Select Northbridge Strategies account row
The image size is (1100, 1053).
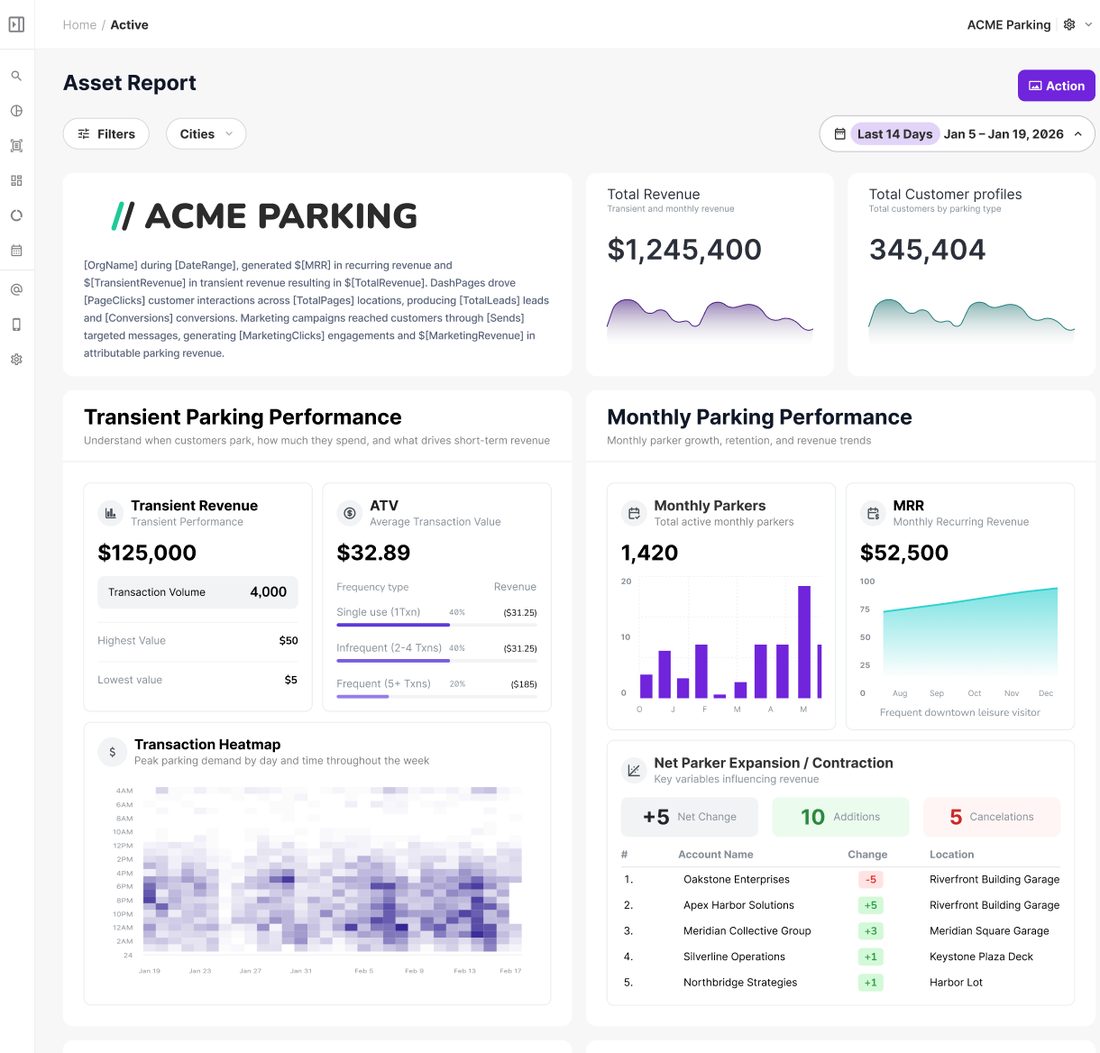point(840,983)
